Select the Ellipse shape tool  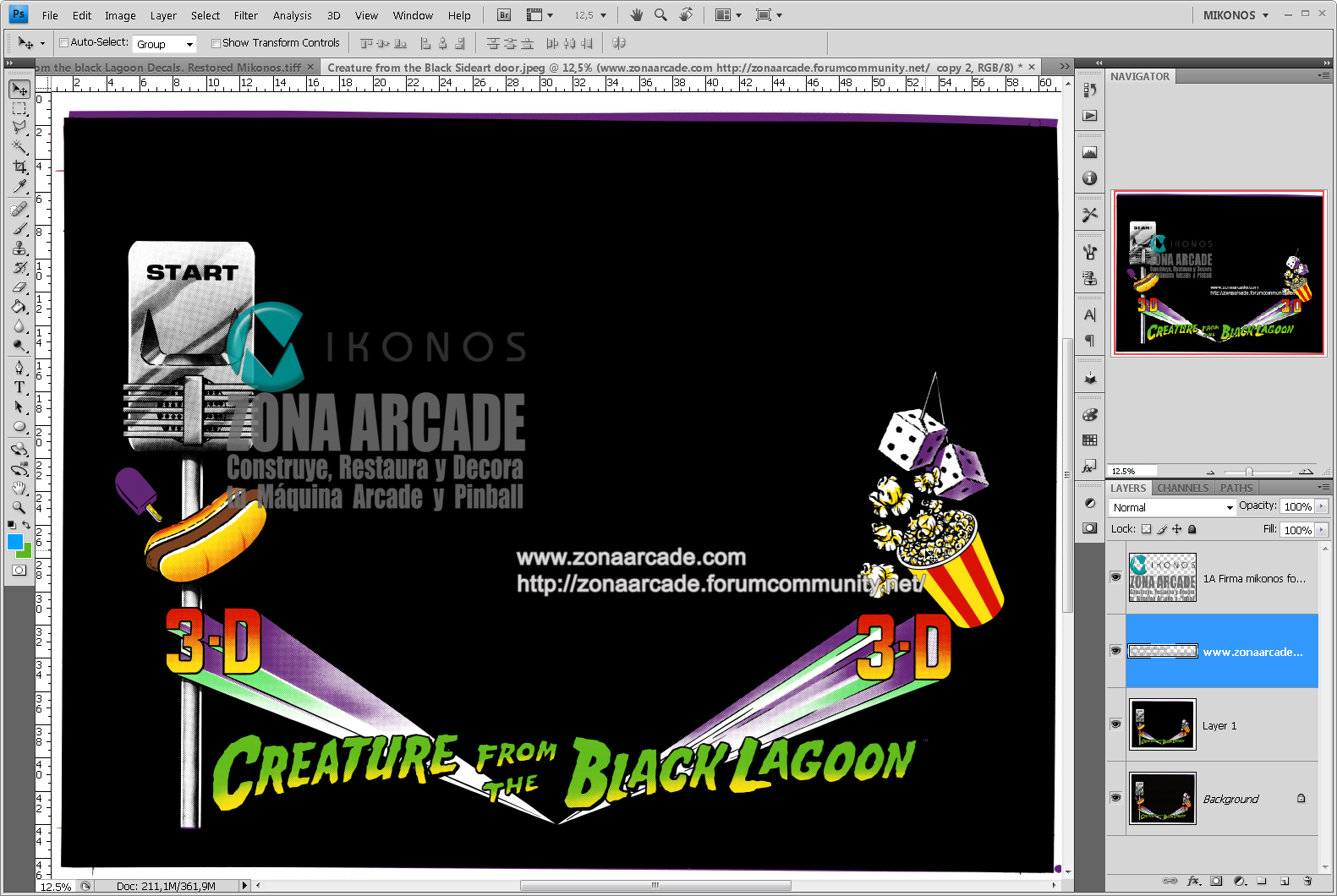click(19, 426)
